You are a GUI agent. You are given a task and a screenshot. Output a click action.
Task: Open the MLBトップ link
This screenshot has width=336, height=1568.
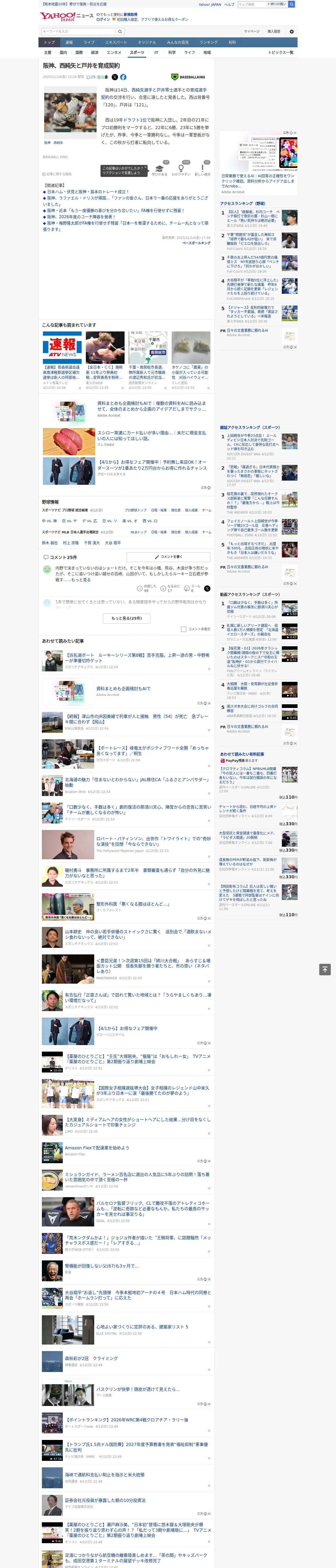click(x=138, y=532)
